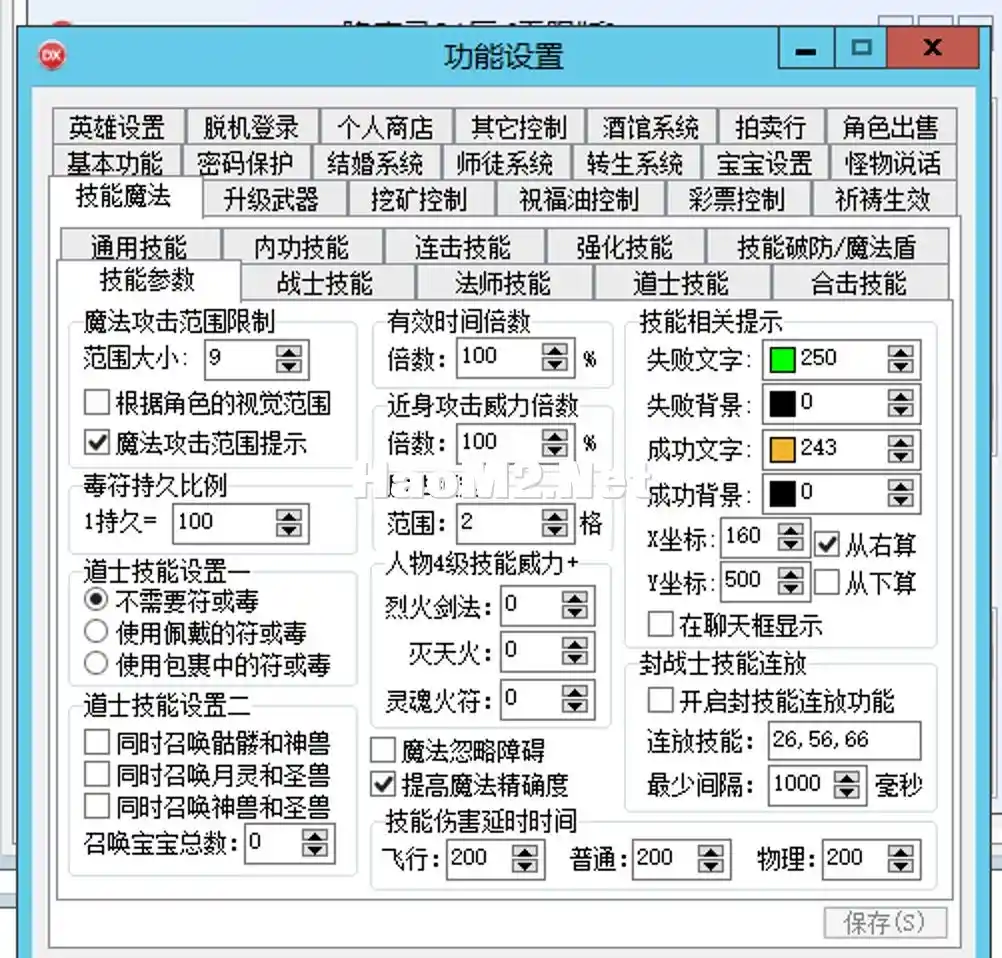Adjust the 范围 格 spinner arrows
The width and height of the screenshot is (1002, 958).
point(554,523)
